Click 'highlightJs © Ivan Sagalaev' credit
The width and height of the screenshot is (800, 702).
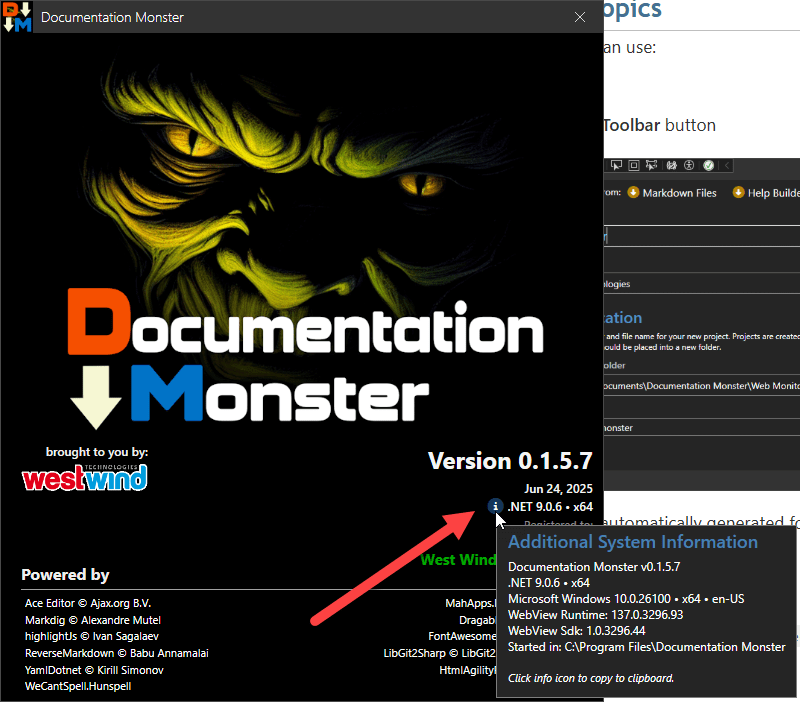coord(92,636)
